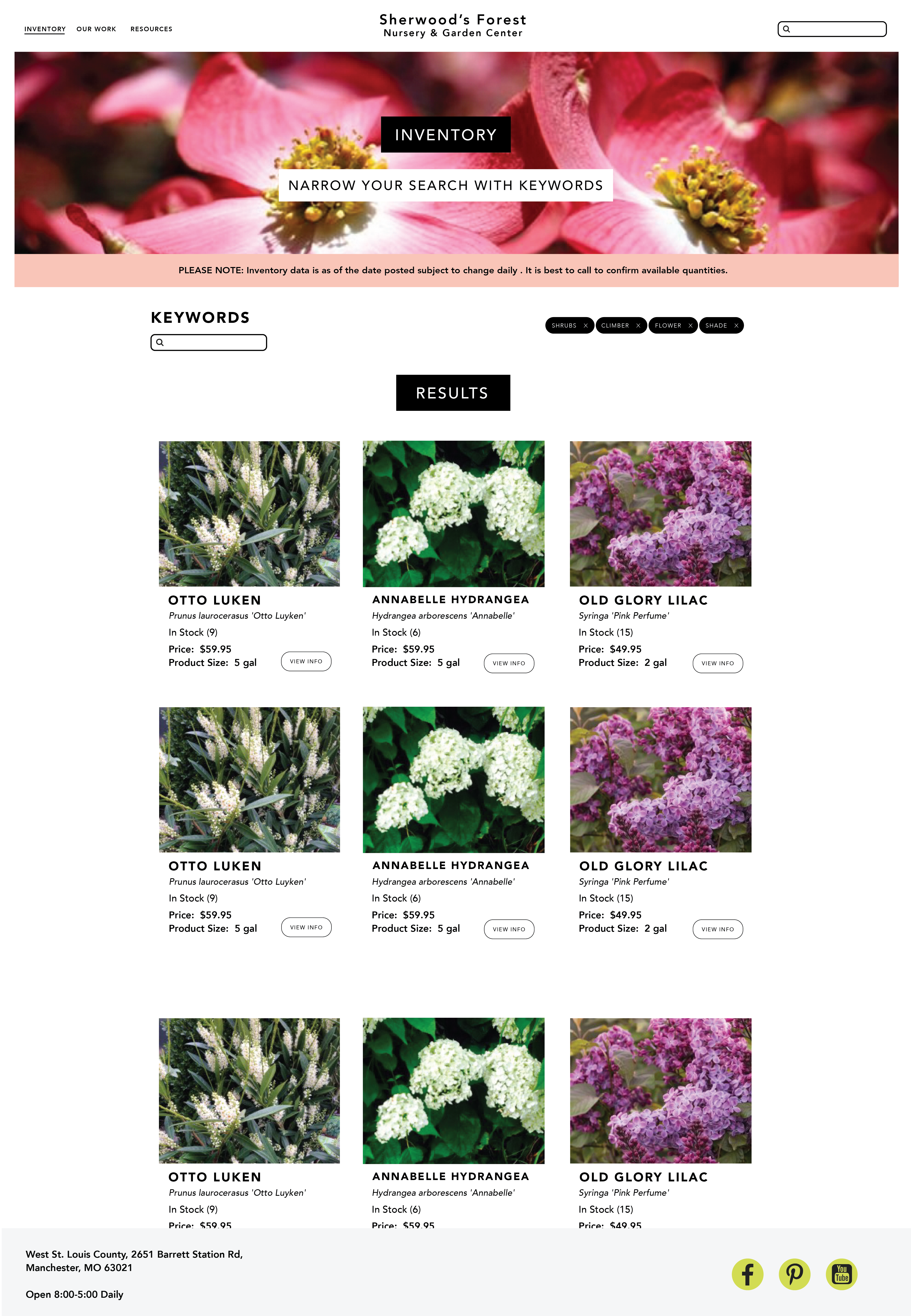Viewport: 911px width, 1316px height.
Task: View info for first Old Glory Lilac
Action: 717,663
